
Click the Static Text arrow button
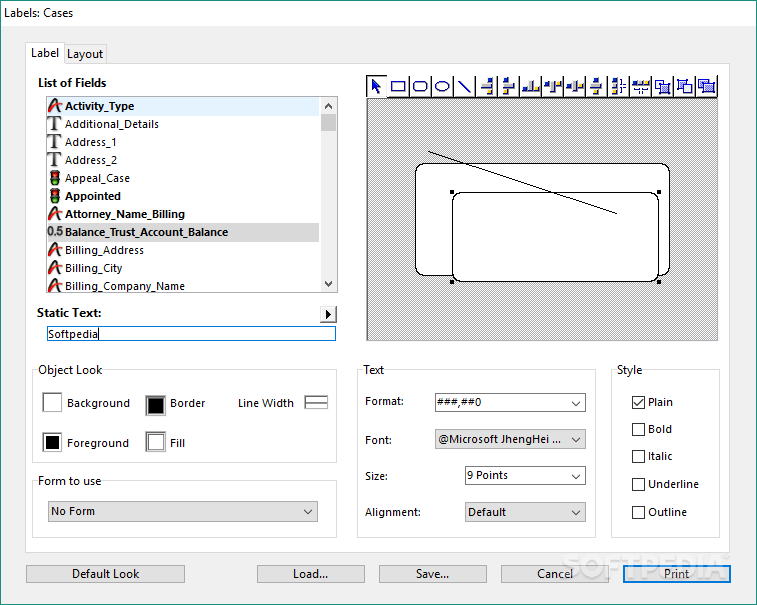pyautogui.click(x=328, y=314)
